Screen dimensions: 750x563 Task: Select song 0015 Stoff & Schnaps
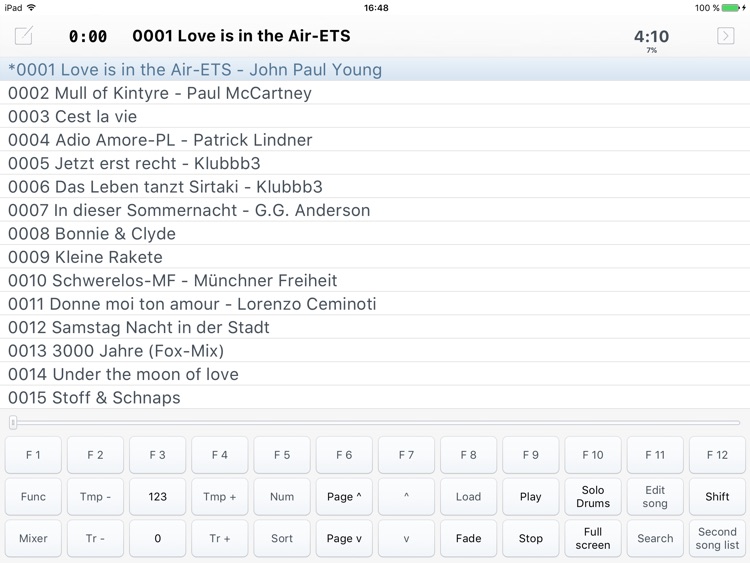click(x=375, y=397)
